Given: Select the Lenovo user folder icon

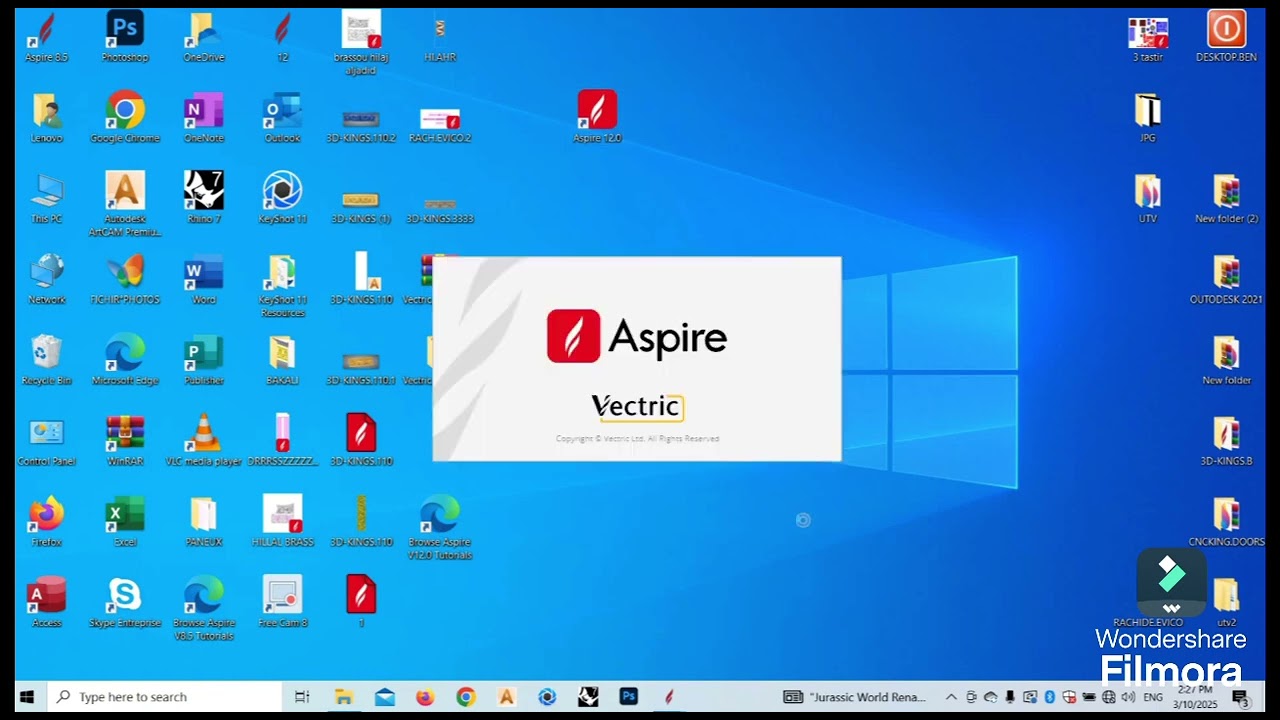Looking at the screenshot, I should coord(46,118).
